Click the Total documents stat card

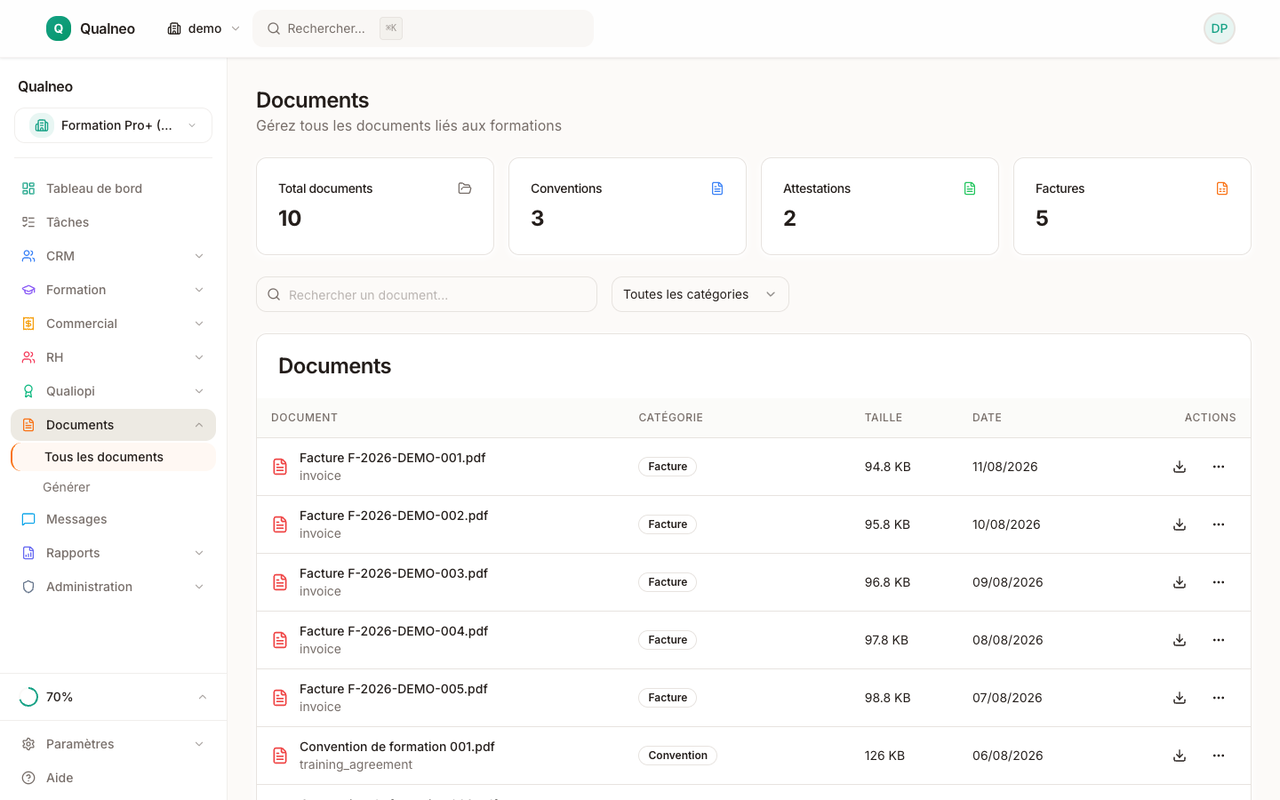375,206
